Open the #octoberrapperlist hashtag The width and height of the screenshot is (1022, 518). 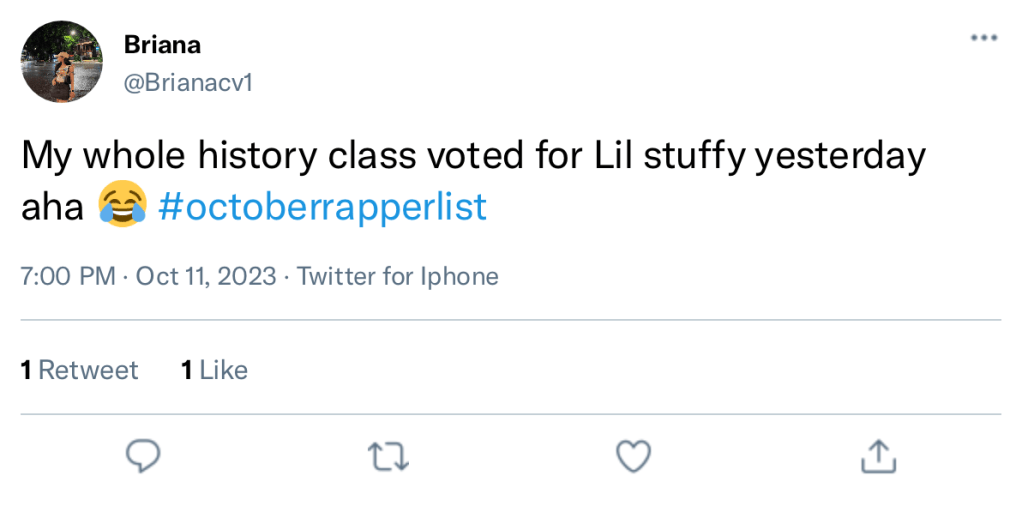322,205
